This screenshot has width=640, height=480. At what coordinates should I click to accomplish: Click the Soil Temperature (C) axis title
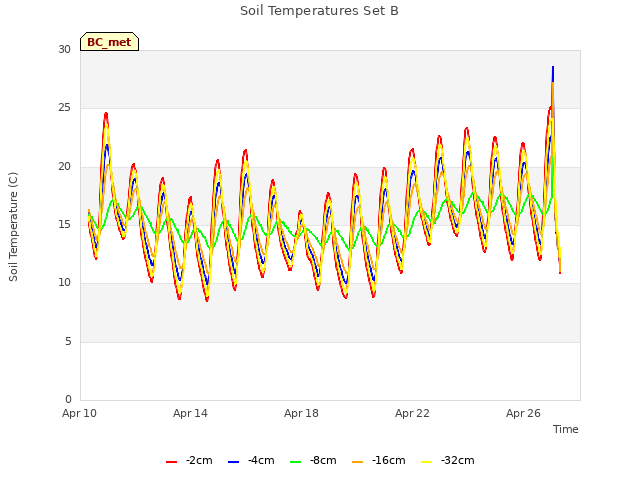point(13,227)
